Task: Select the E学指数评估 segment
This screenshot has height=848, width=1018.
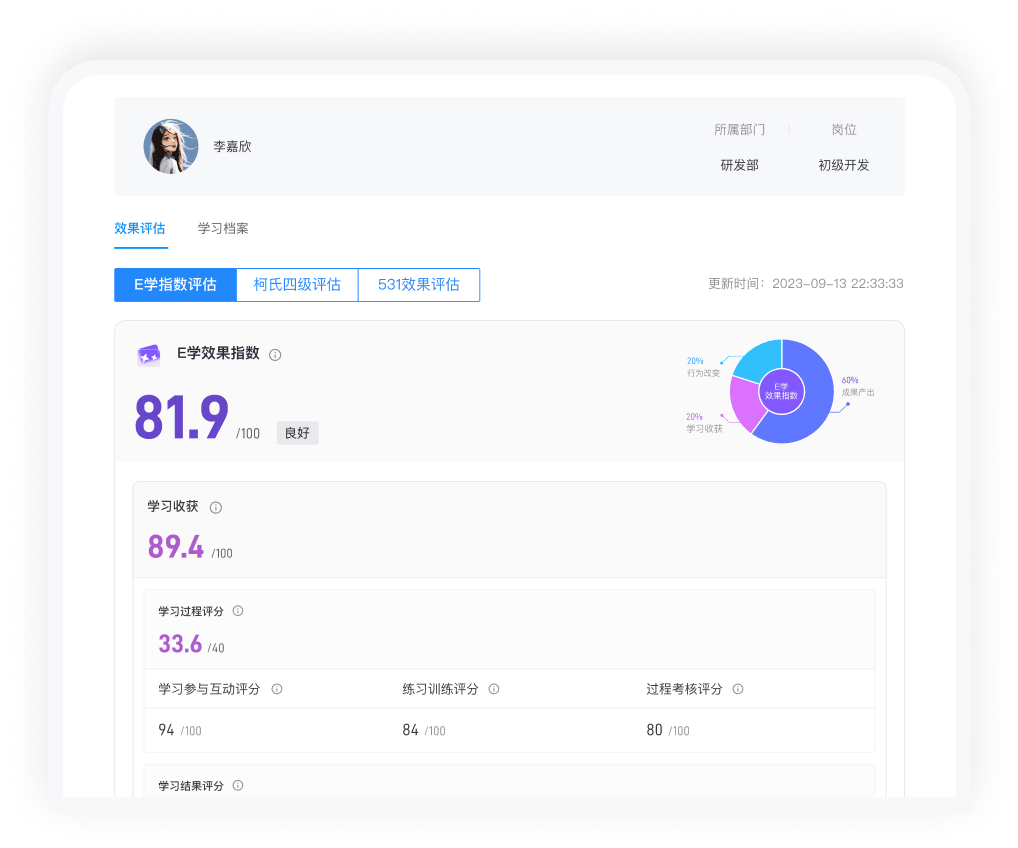Action: point(175,285)
